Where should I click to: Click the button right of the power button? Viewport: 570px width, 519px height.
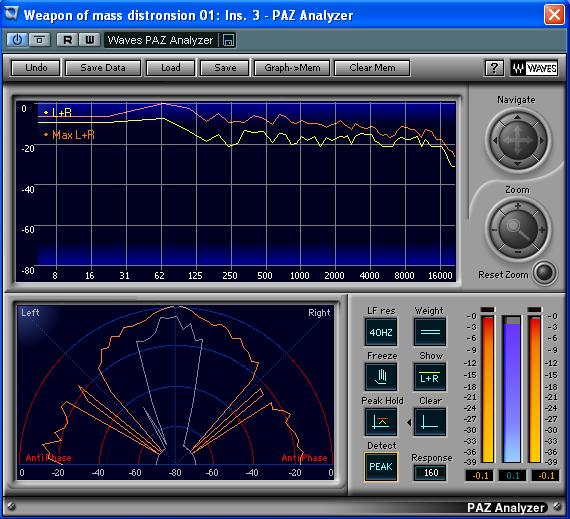[39, 40]
